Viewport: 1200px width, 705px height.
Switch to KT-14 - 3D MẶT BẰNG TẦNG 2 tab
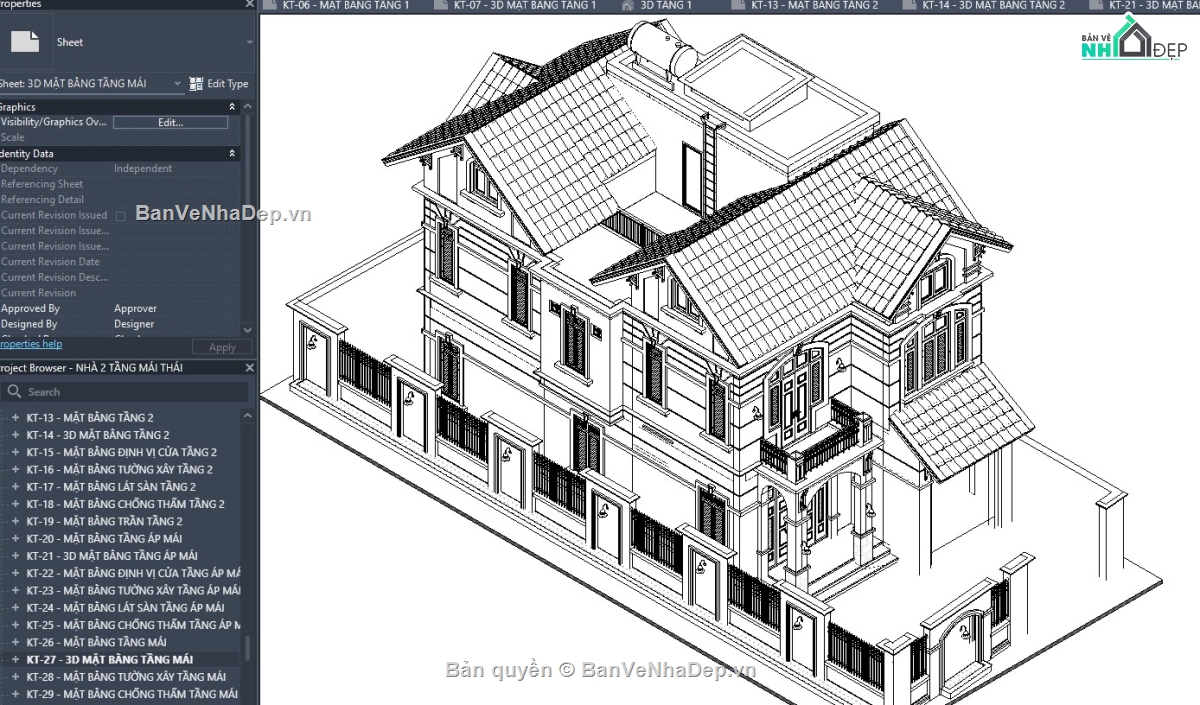click(993, 5)
